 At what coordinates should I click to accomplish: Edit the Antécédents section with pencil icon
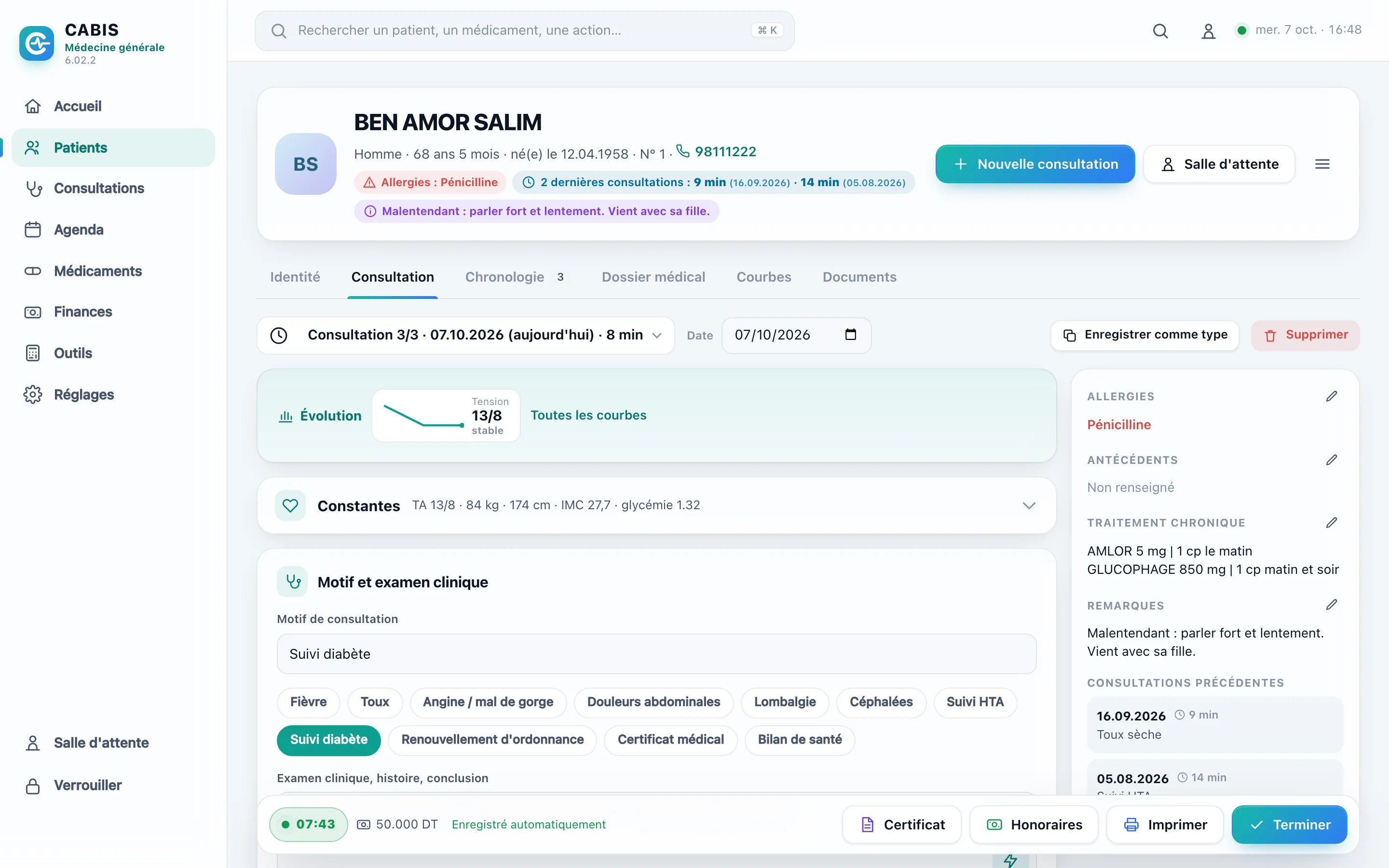(x=1332, y=460)
